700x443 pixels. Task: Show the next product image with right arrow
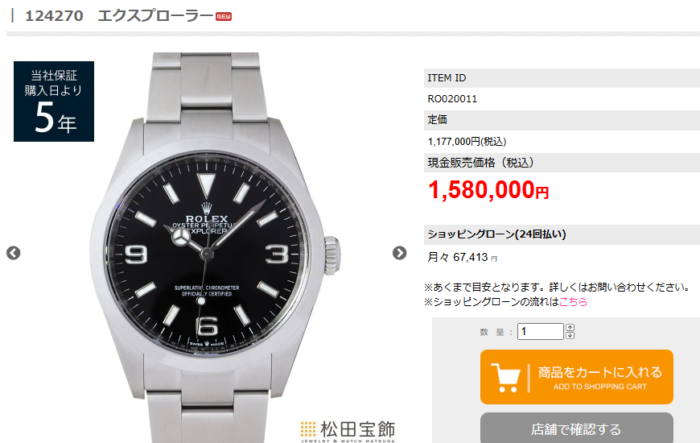coord(400,253)
